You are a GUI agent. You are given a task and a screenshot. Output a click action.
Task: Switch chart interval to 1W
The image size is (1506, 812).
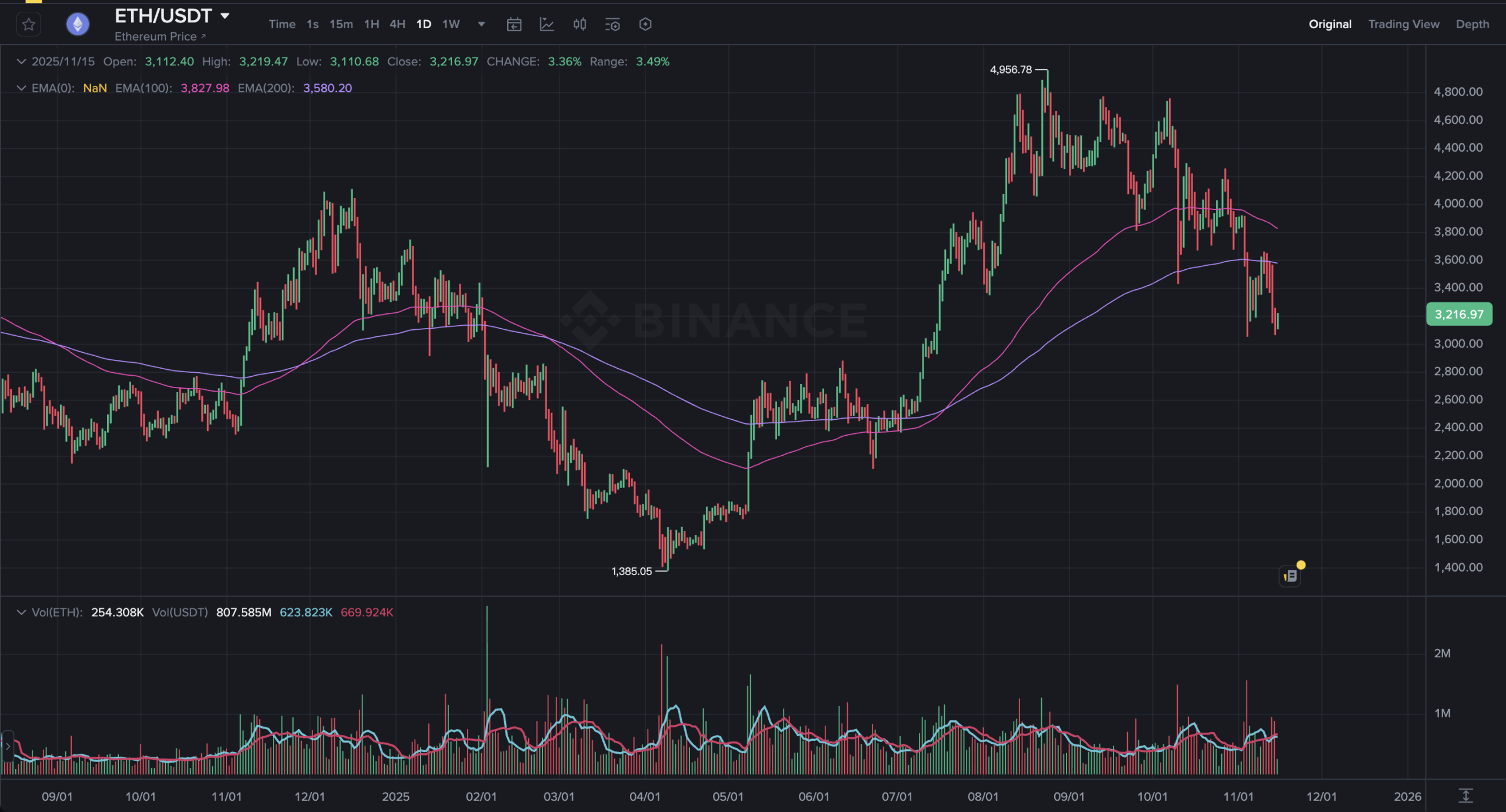click(x=451, y=25)
